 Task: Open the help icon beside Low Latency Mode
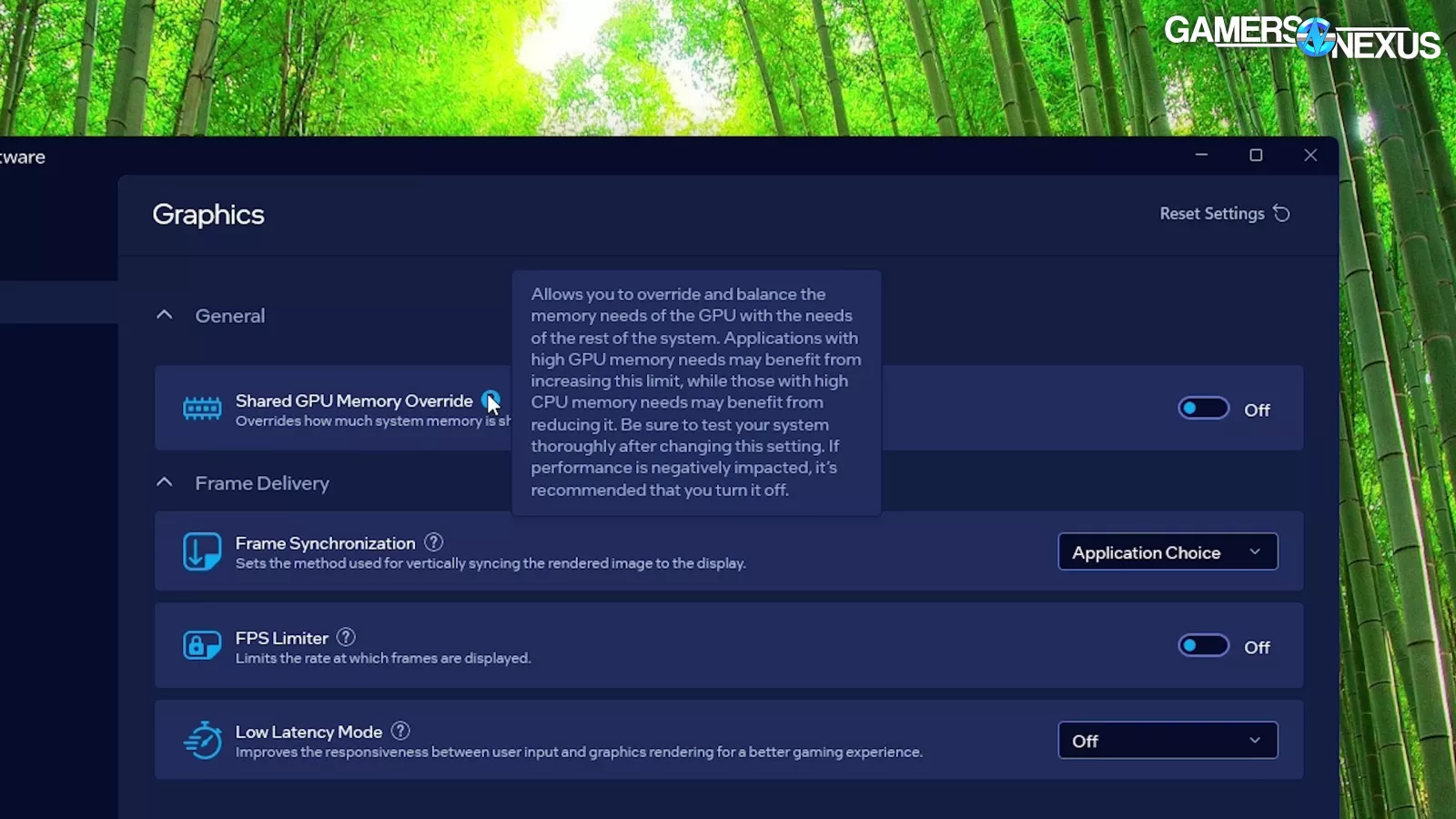[x=400, y=730]
